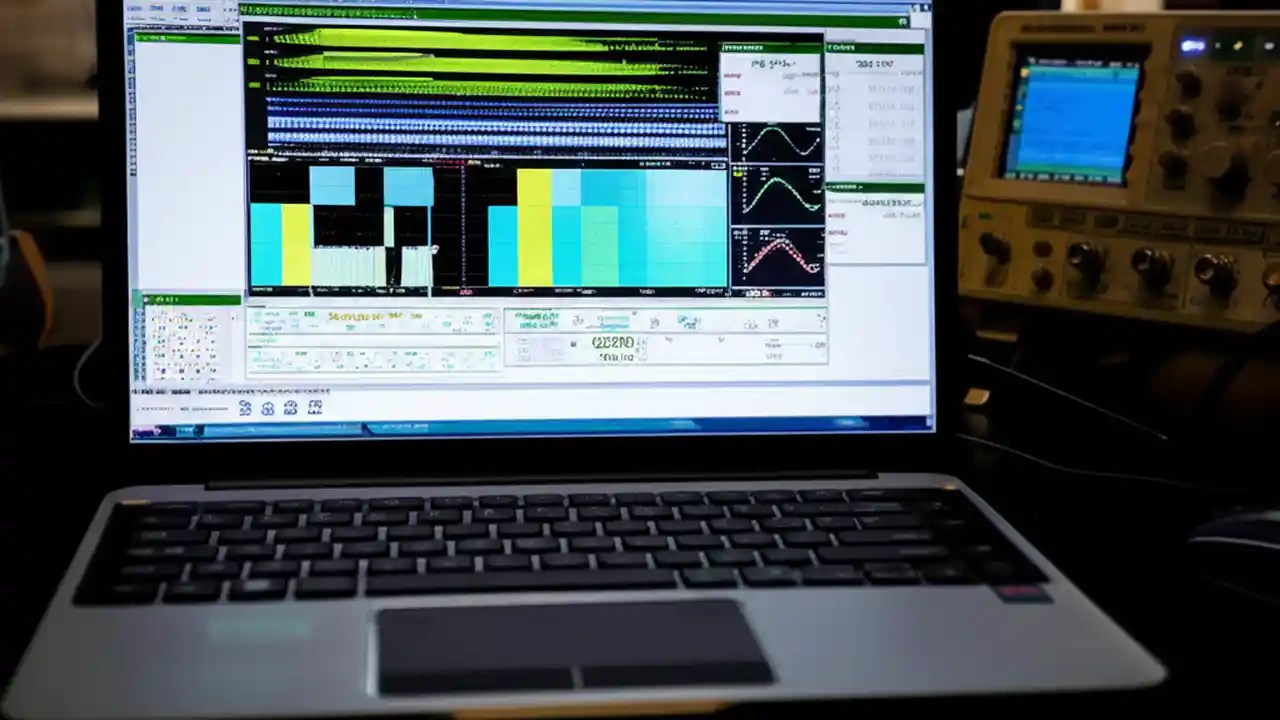Screen dimensions: 1280x720
Task: Click the yellow marker icon beside the middle waveform plot
Action: click(737, 173)
